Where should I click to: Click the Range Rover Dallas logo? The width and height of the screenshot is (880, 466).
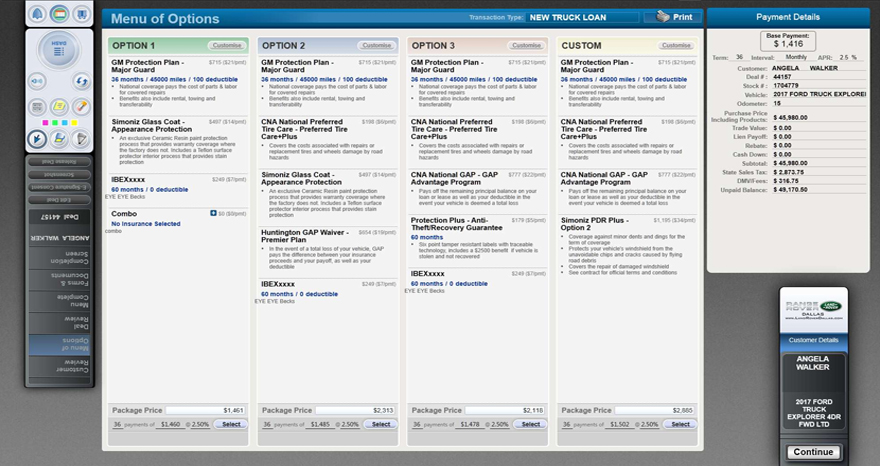coord(814,310)
